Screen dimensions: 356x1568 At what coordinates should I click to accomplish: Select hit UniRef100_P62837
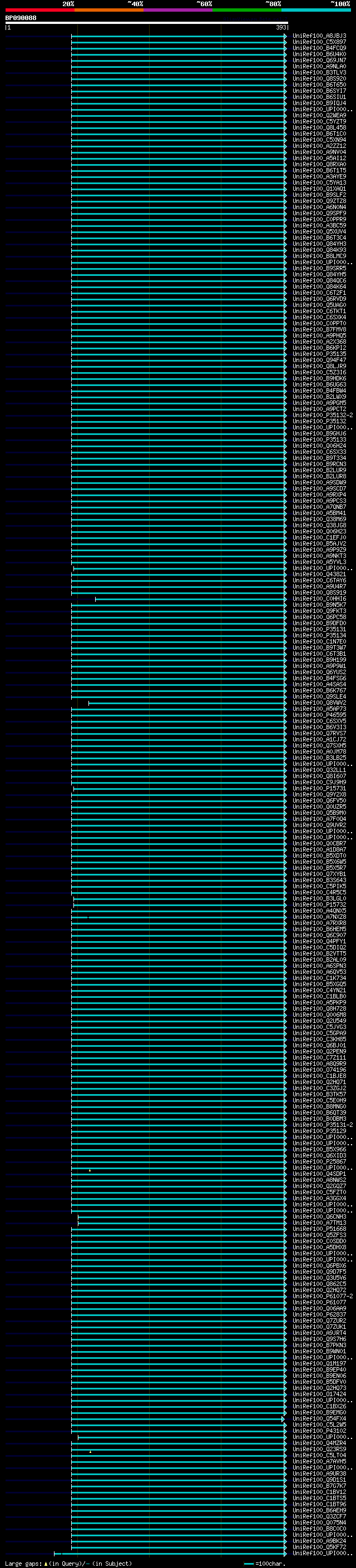click(319, 1315)
